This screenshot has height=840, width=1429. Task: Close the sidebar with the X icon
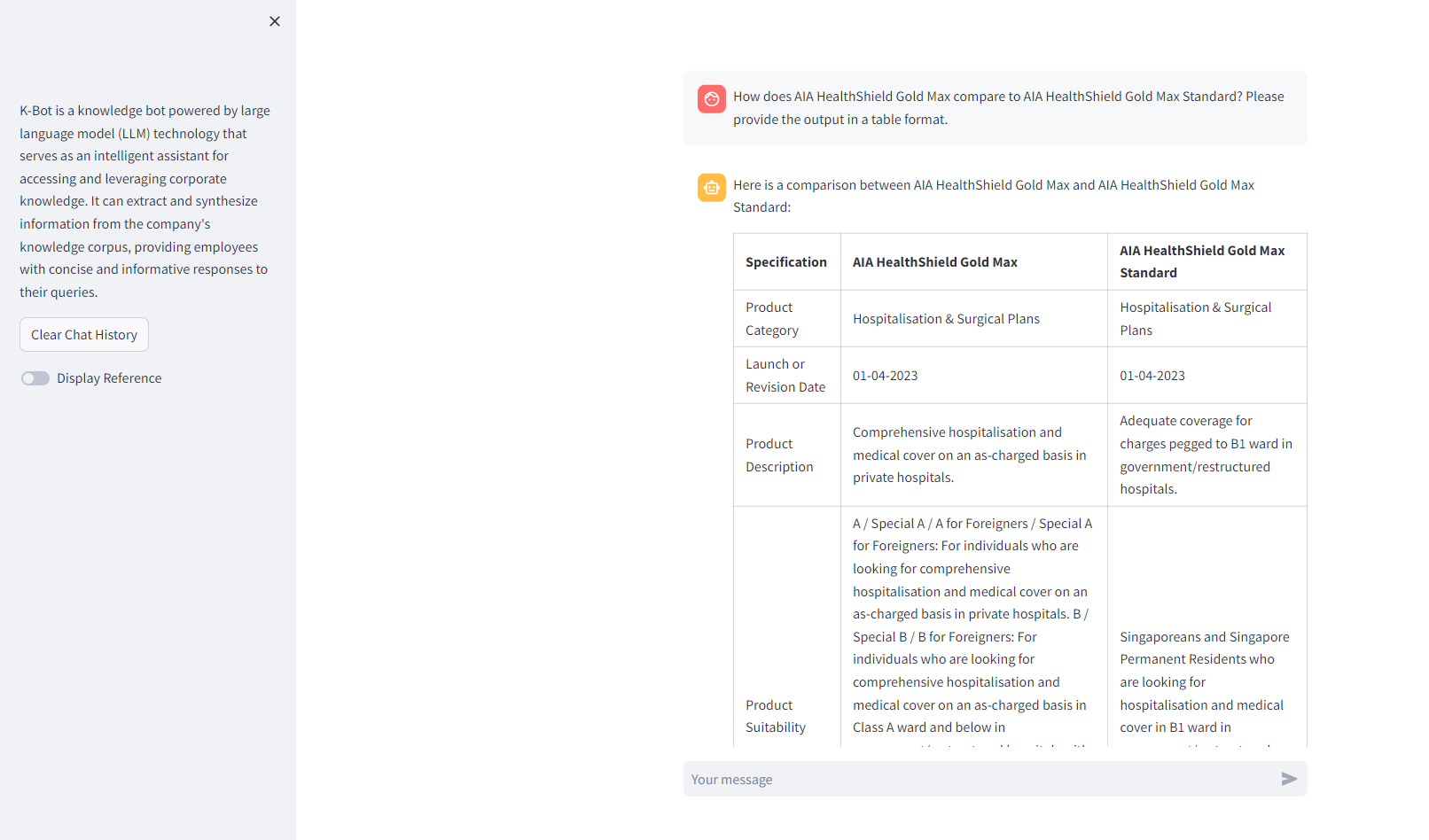point(275,21)
